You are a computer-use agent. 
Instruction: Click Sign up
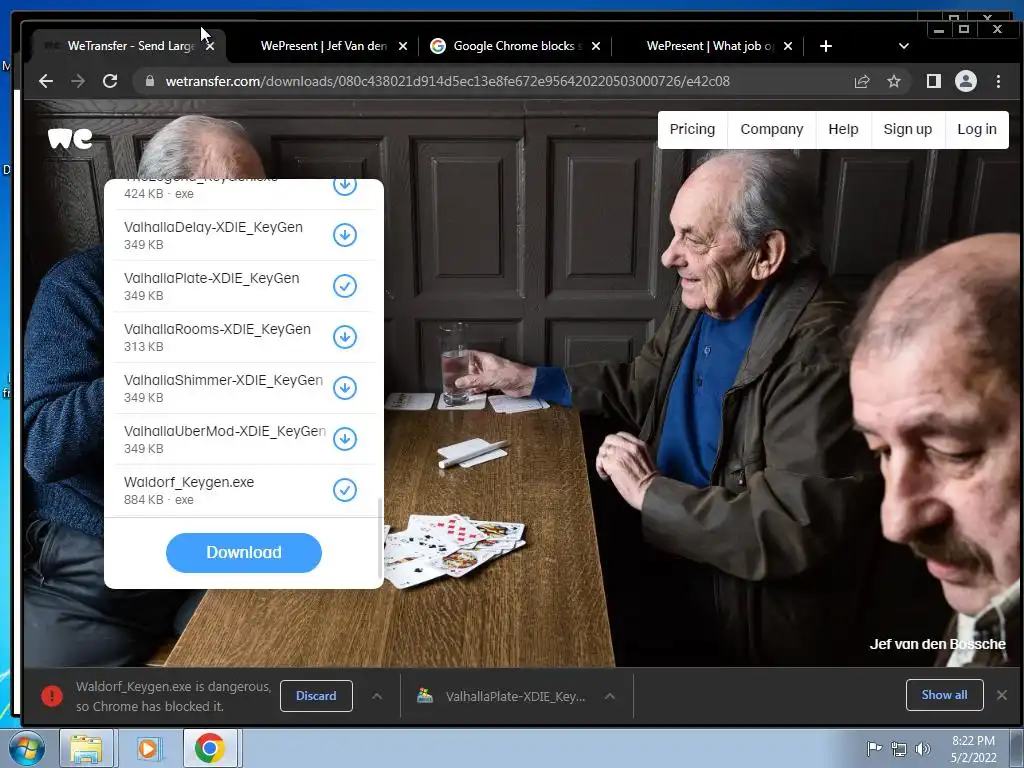(x=908, y=129)
